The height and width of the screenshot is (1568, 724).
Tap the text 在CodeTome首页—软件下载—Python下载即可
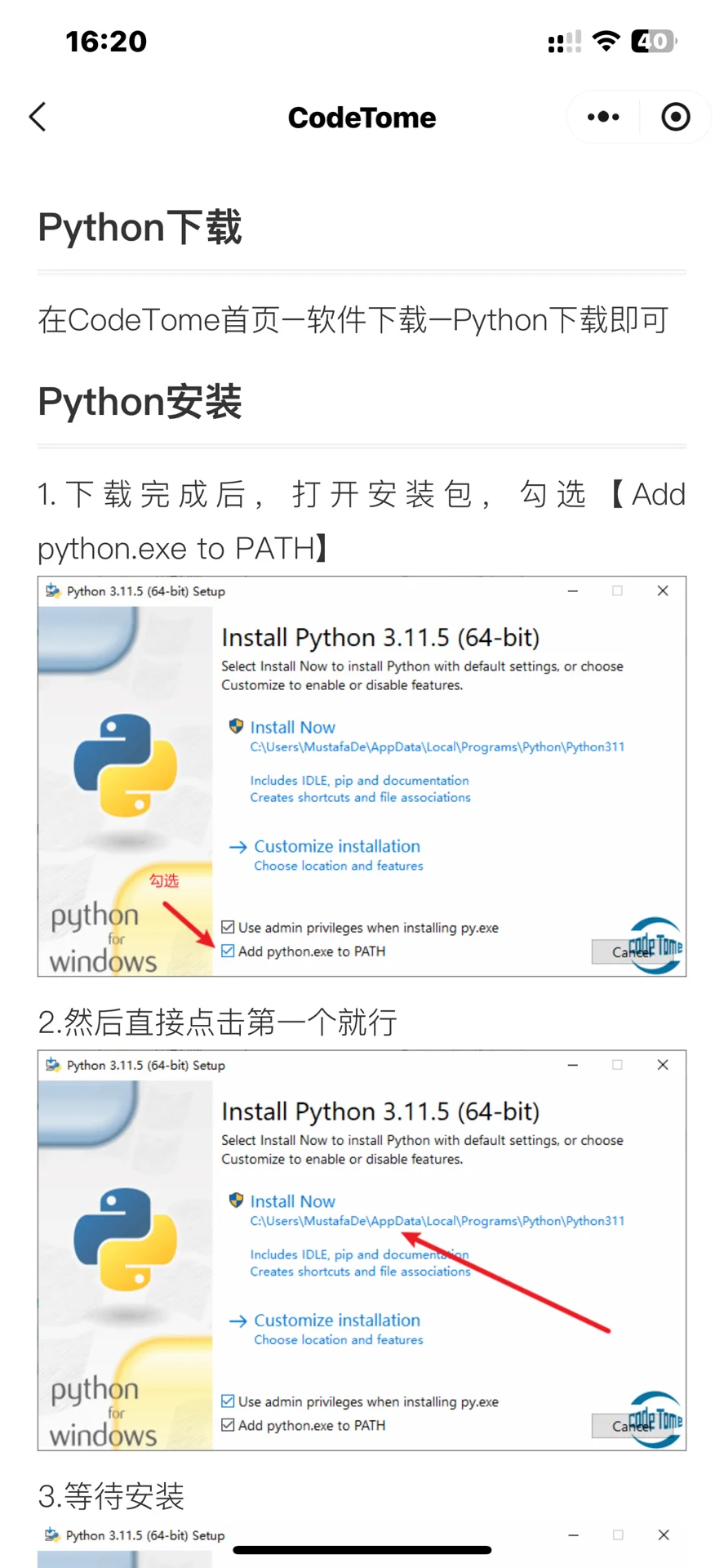353,320
